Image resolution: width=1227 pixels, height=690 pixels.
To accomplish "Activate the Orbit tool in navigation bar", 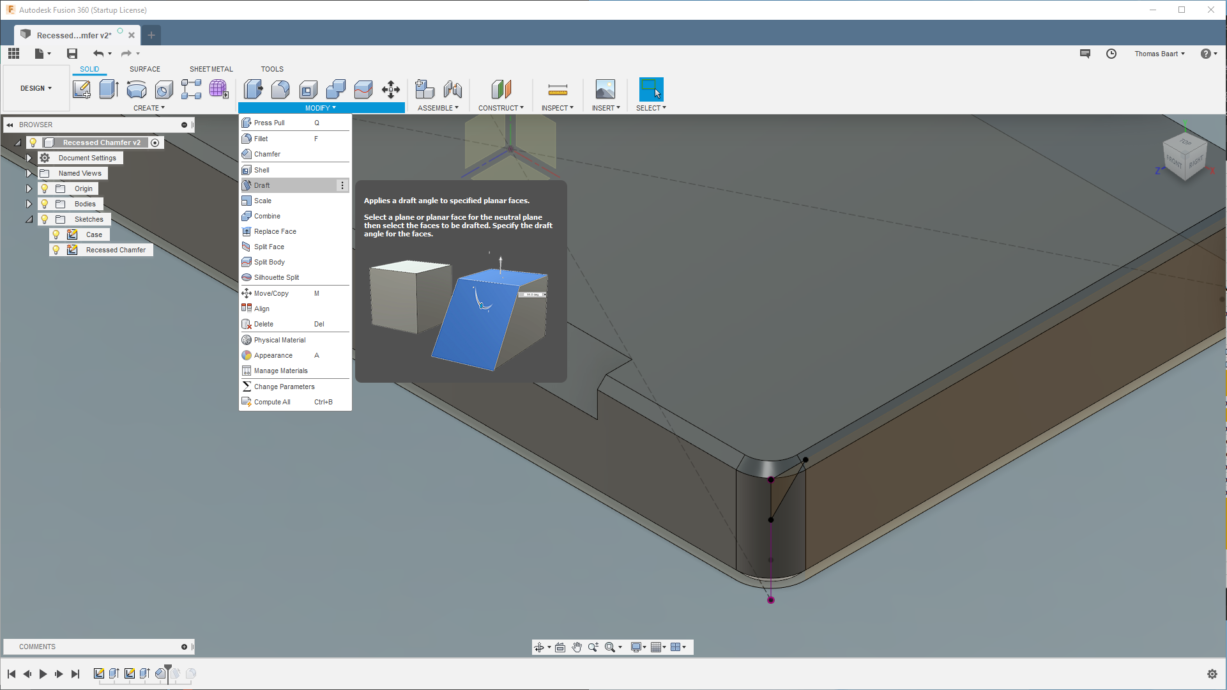I will pyautogui.click(x=540, y=646).
